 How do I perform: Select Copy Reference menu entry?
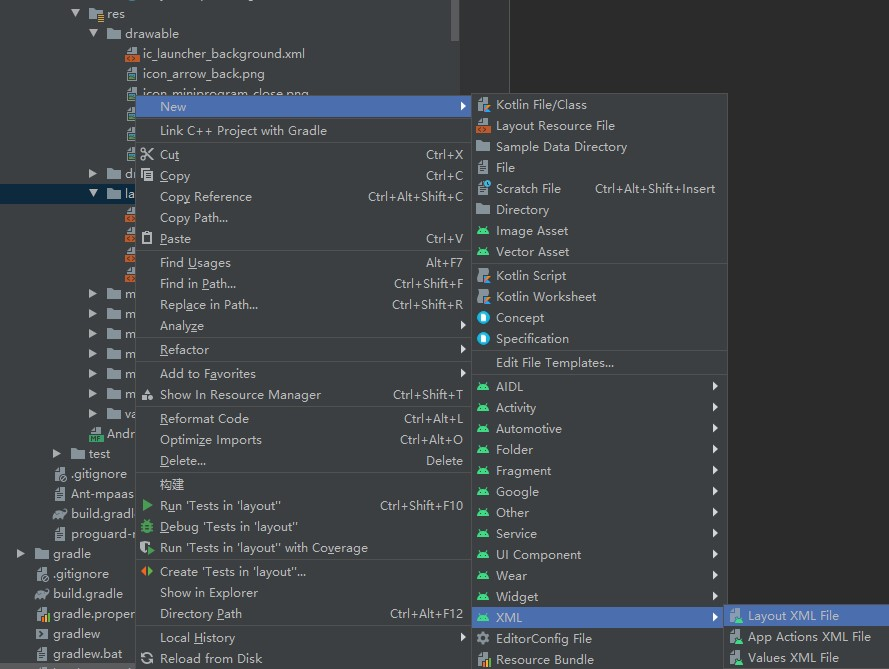[303, 197]
